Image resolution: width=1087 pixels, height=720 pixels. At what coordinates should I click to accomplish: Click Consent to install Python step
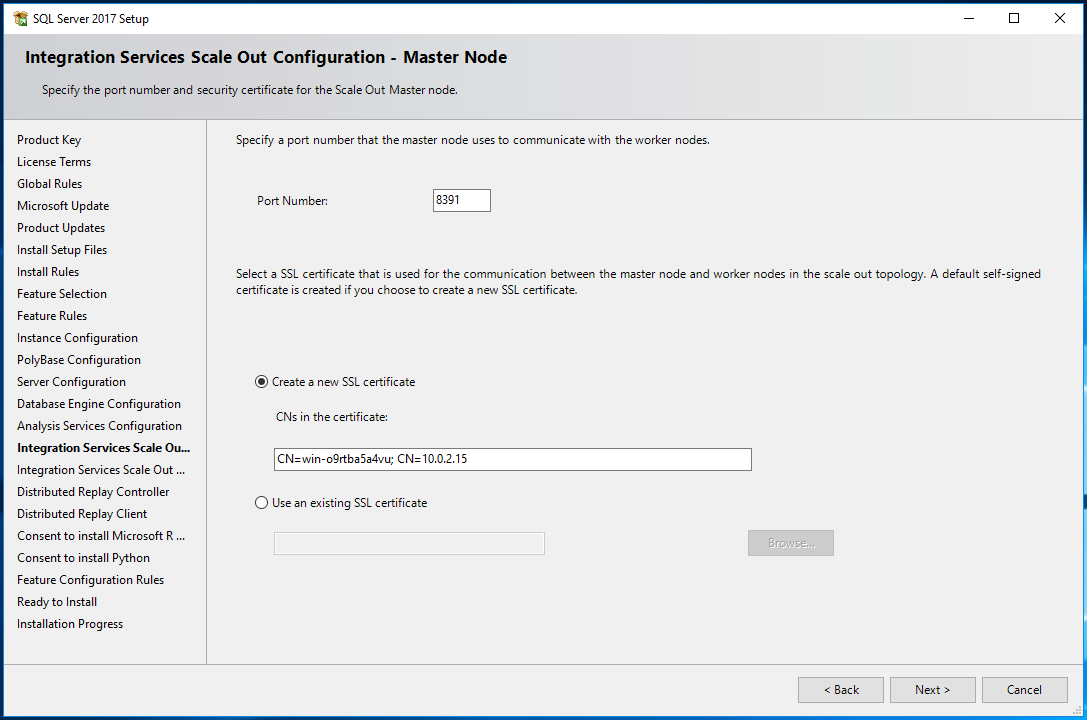click(x=83, y=558)
